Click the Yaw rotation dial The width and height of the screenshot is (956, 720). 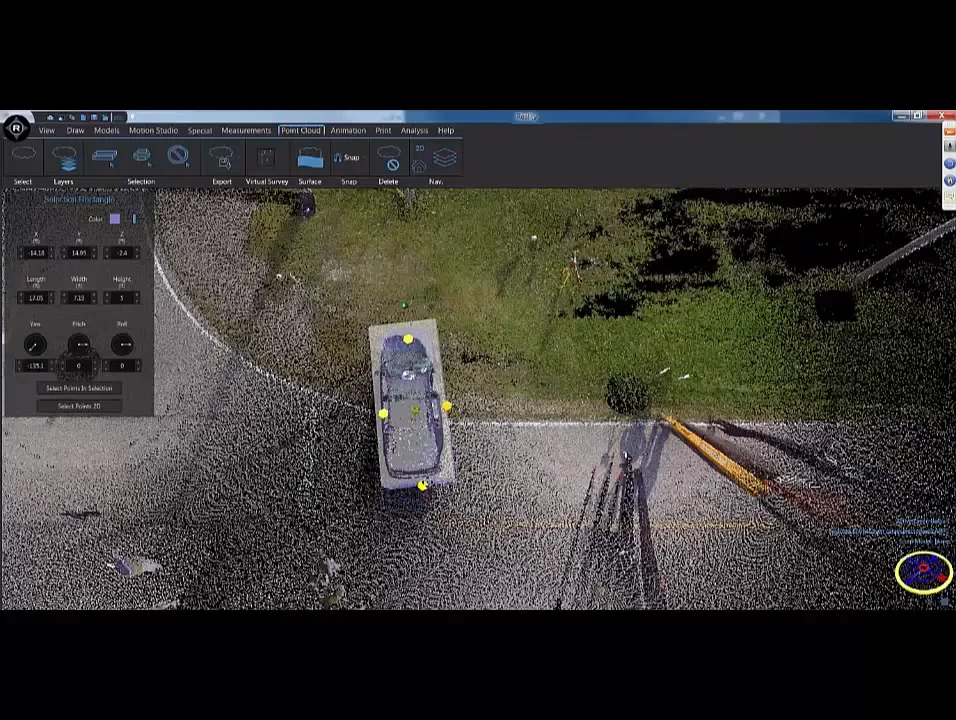(x=35, y=345)
